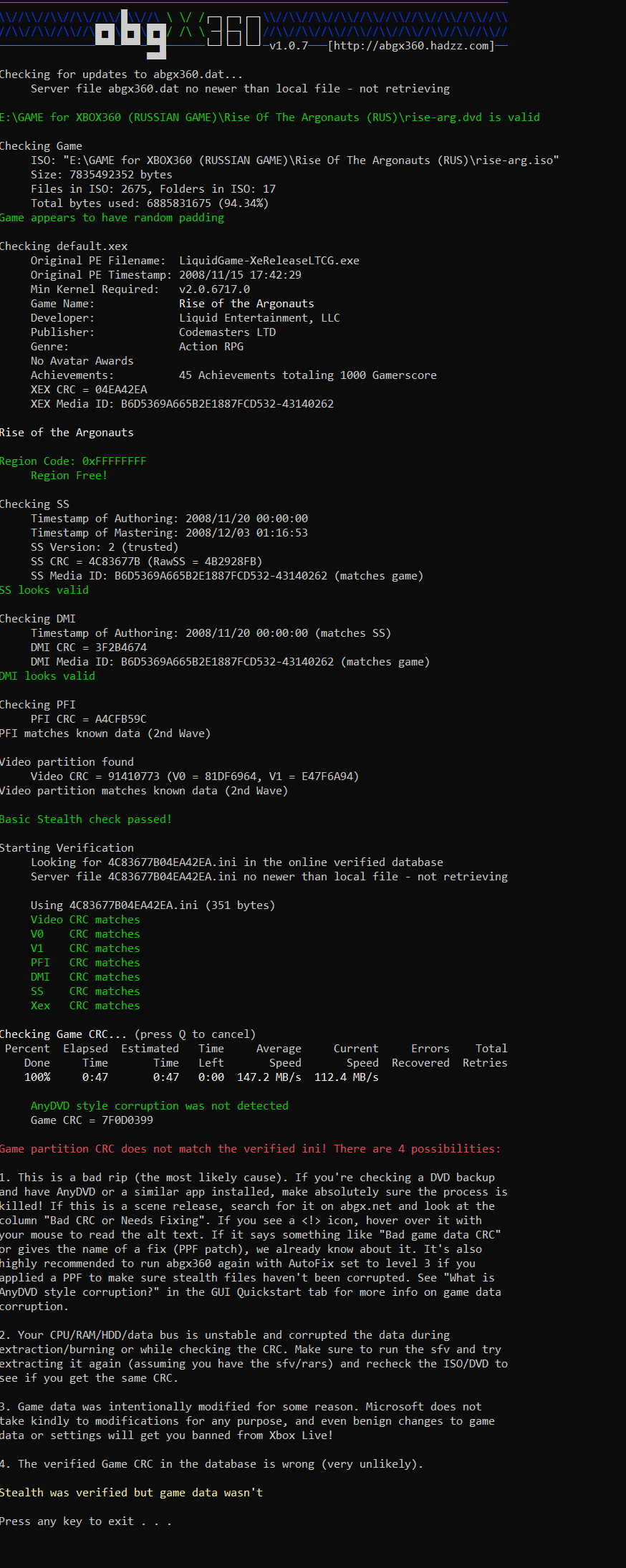The height and width of the screenshot is (1568, 626).
Task: Click 'Game appears to have random padding'
Action: coord(112,218)
